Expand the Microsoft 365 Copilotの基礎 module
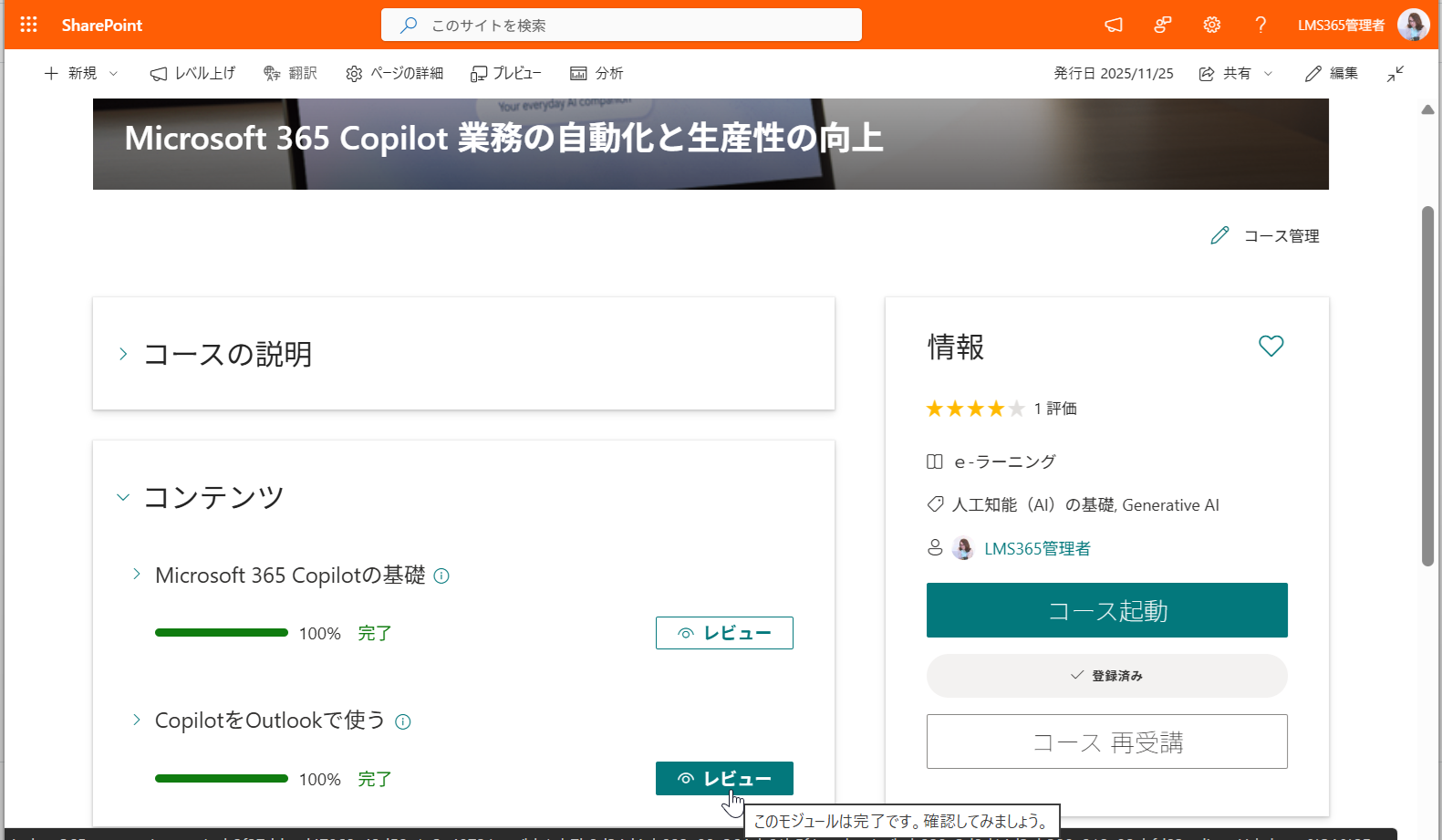 137,574
